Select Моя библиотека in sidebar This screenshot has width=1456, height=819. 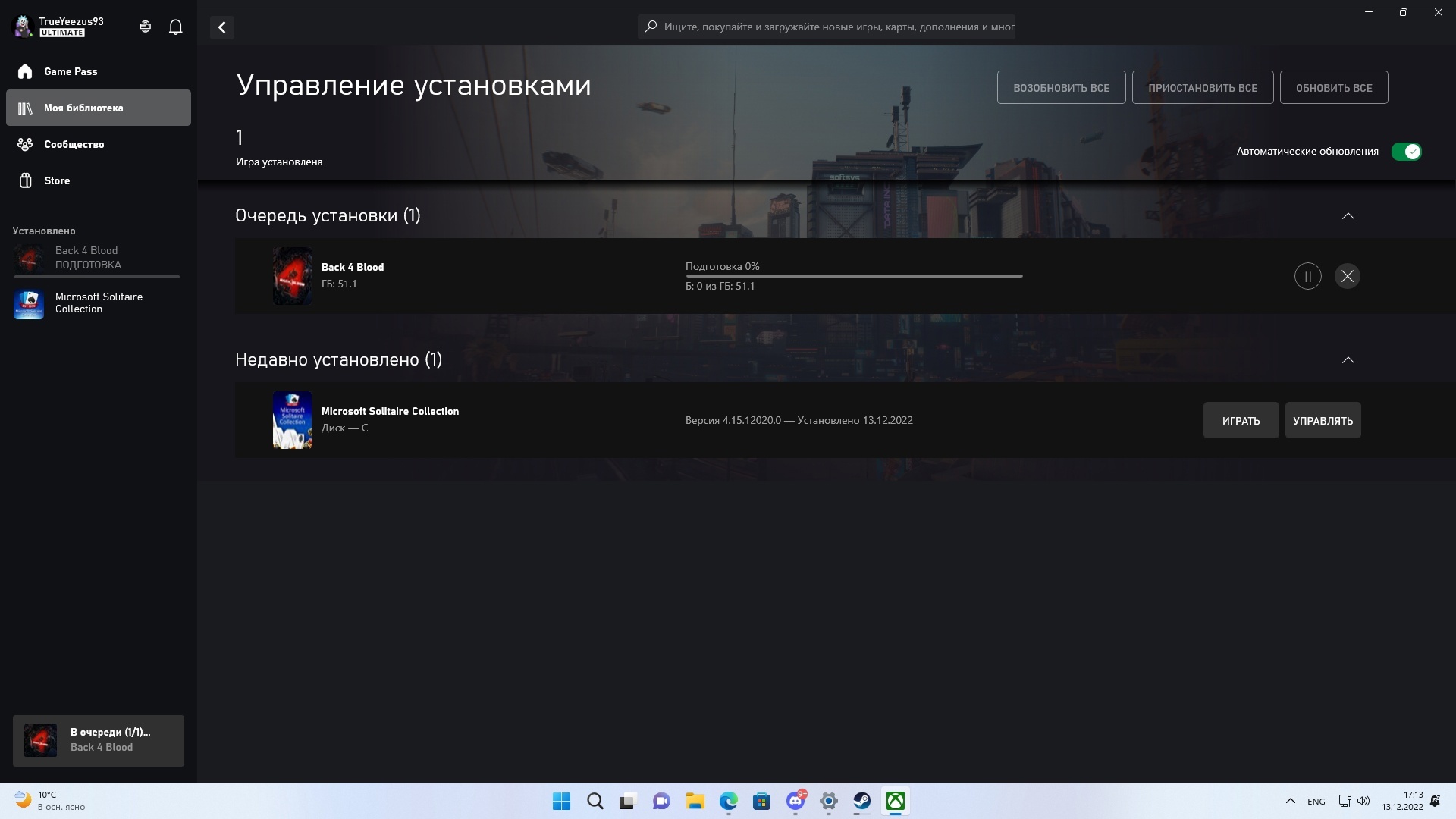coord(99,108)
